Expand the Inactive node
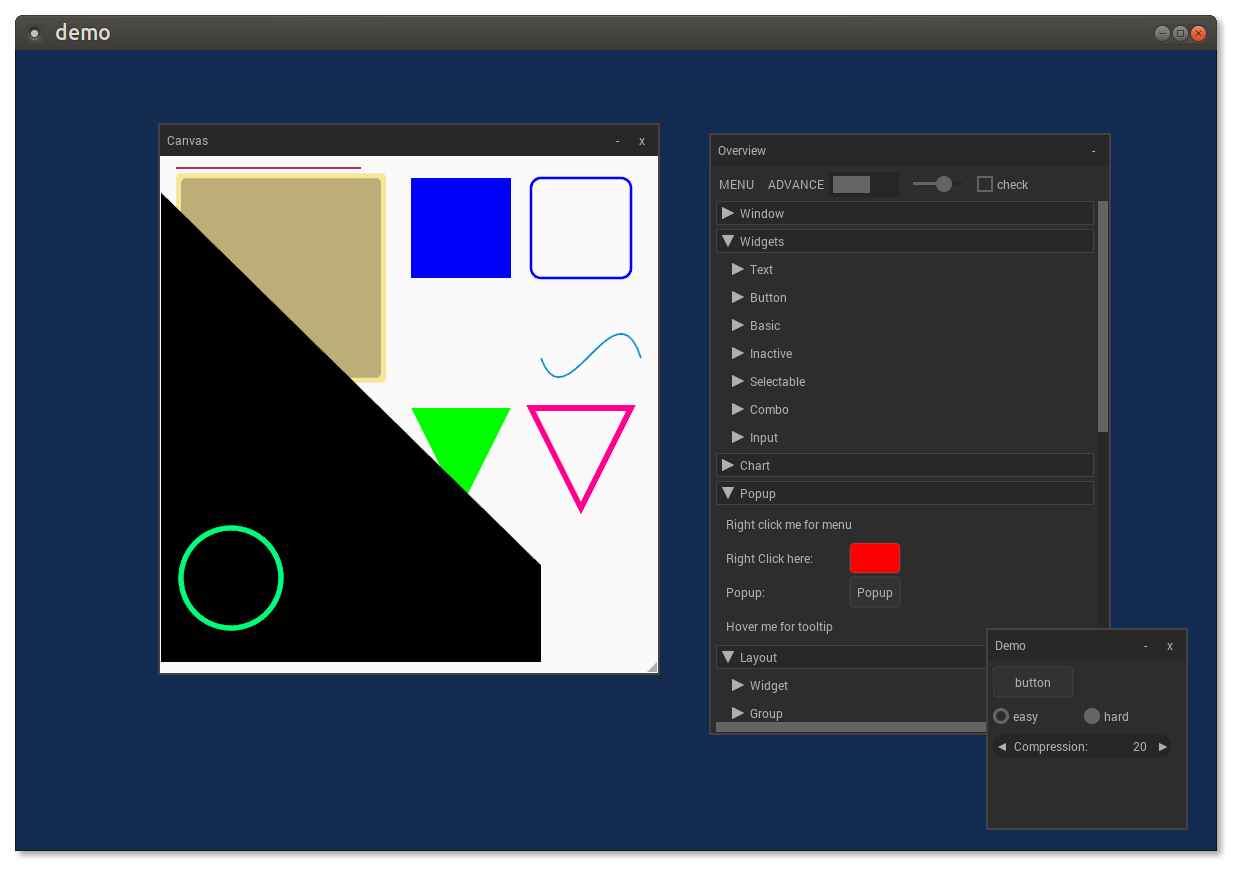The image size is (1236, 870). tap(738, 353)
